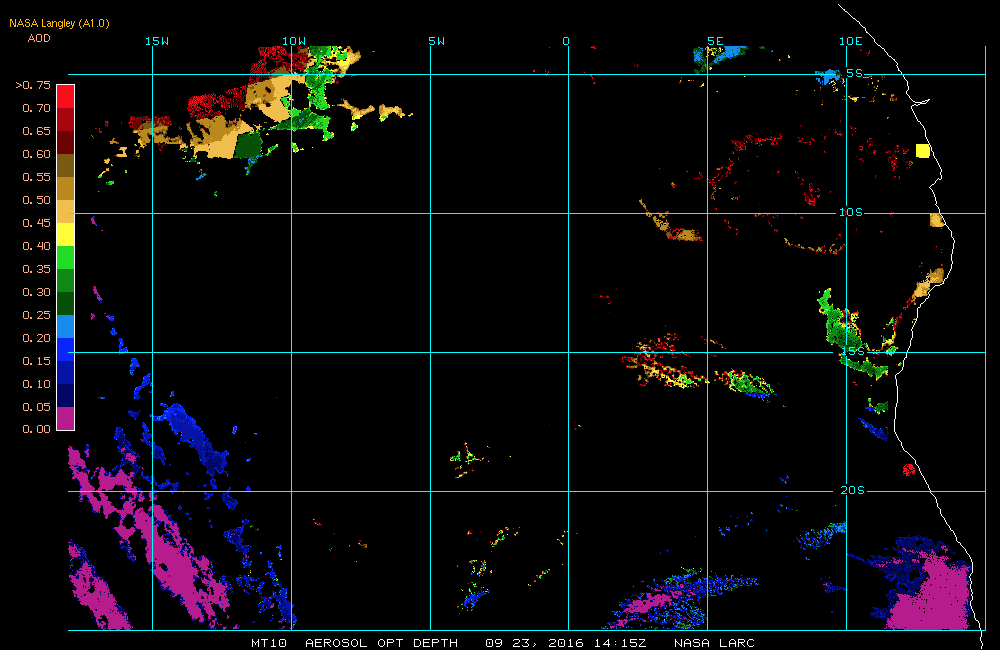Click the AOD legend heading

(39, 38)
